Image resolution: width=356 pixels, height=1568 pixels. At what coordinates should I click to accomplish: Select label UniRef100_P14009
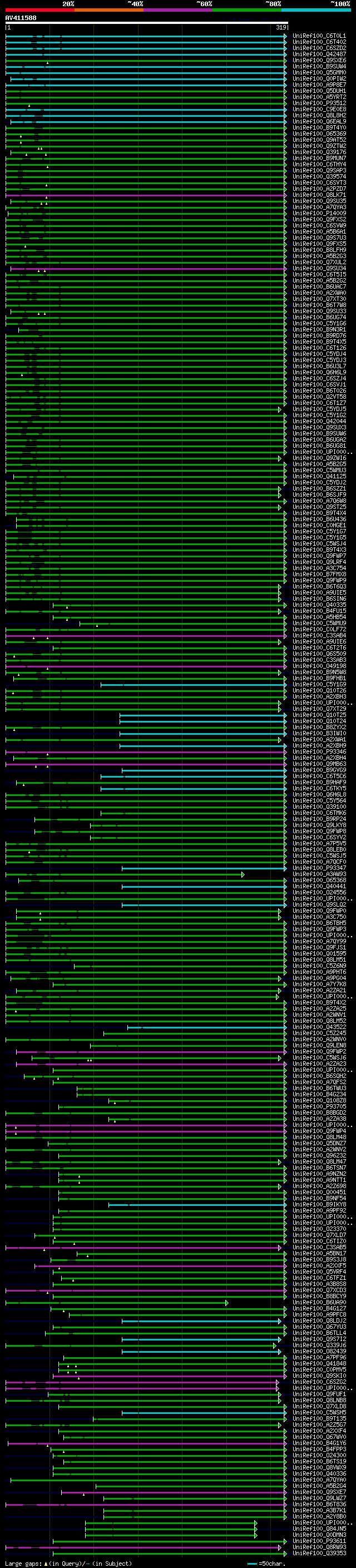point(319,213)
